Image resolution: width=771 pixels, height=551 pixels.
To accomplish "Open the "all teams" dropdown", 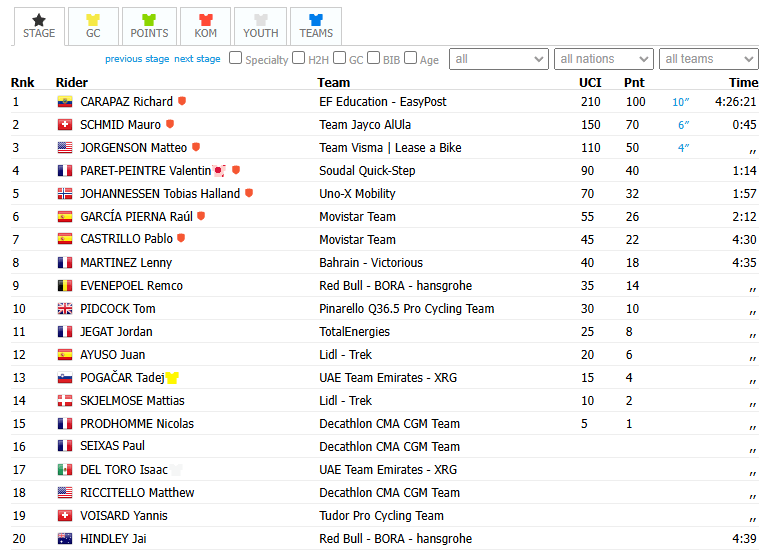I will pyautogui.click(x=709, y=59).
